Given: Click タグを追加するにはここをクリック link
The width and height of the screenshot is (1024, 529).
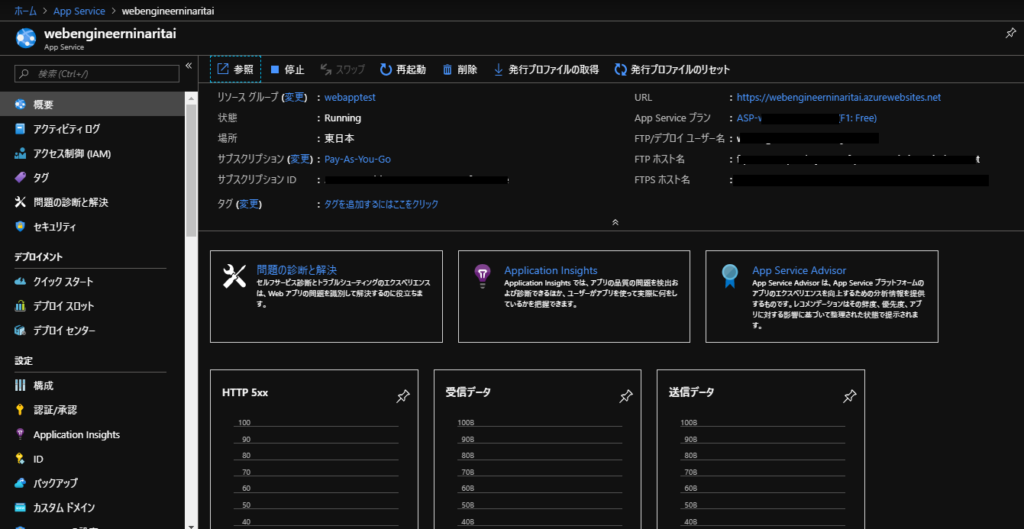Looking at the screenshot, I should point(381,204).
